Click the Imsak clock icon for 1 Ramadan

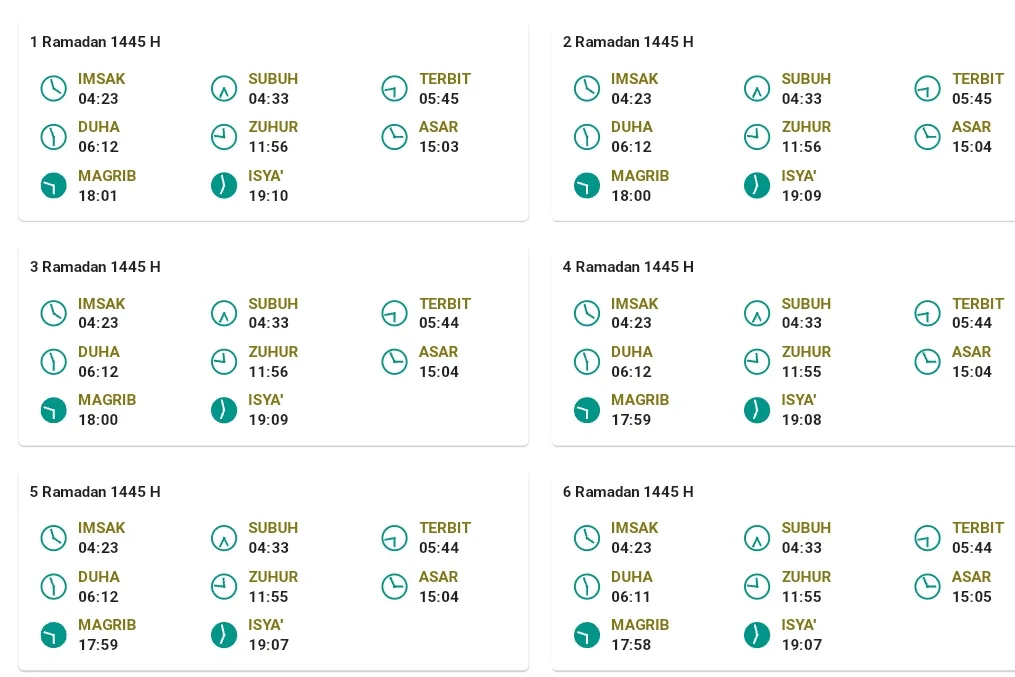pos(54,88)
